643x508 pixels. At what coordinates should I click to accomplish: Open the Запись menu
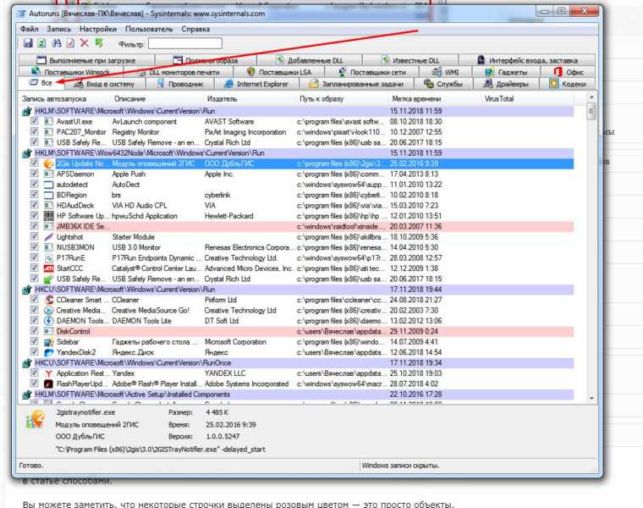coord(59,29)
